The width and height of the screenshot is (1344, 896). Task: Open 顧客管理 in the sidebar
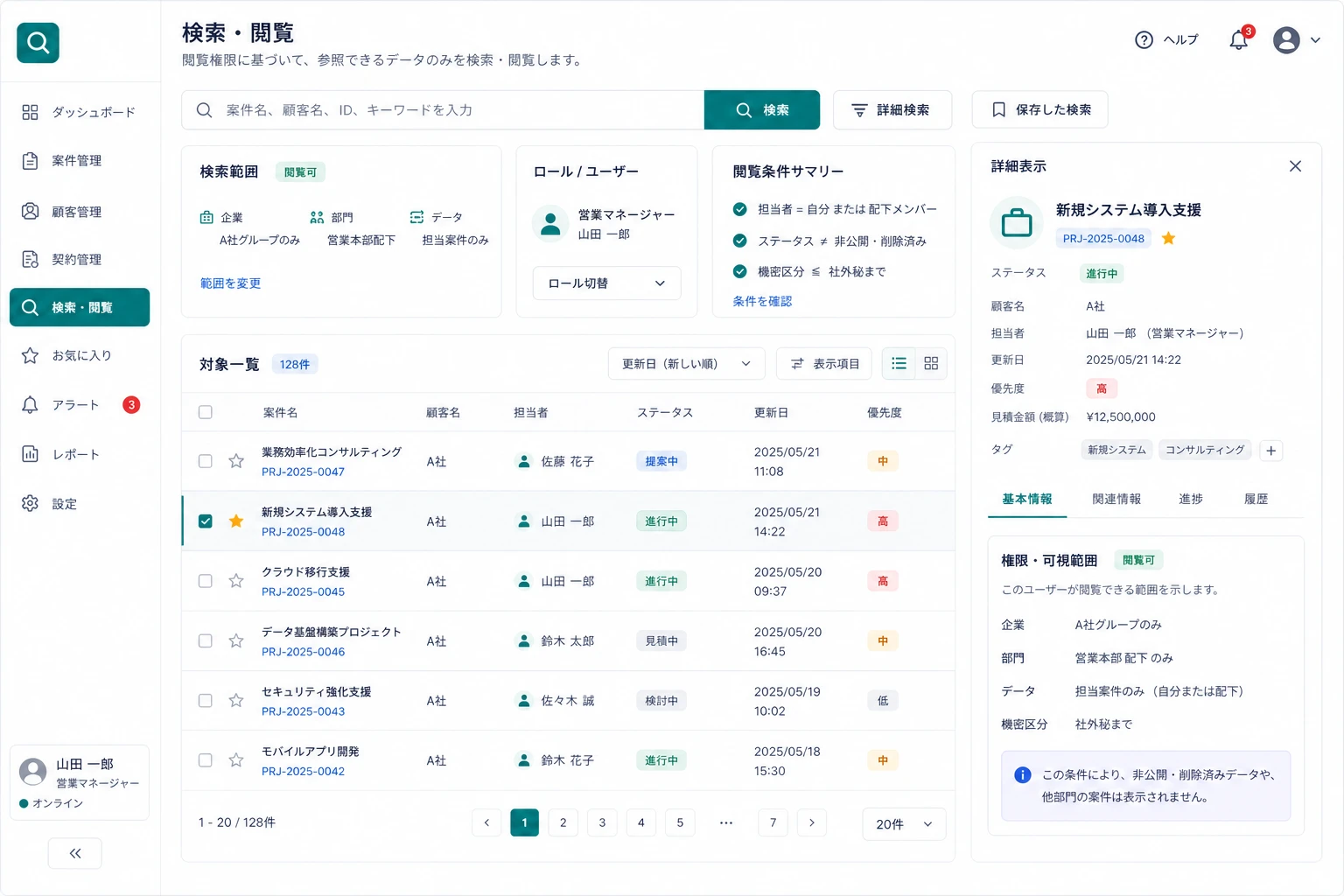(80, 212)
